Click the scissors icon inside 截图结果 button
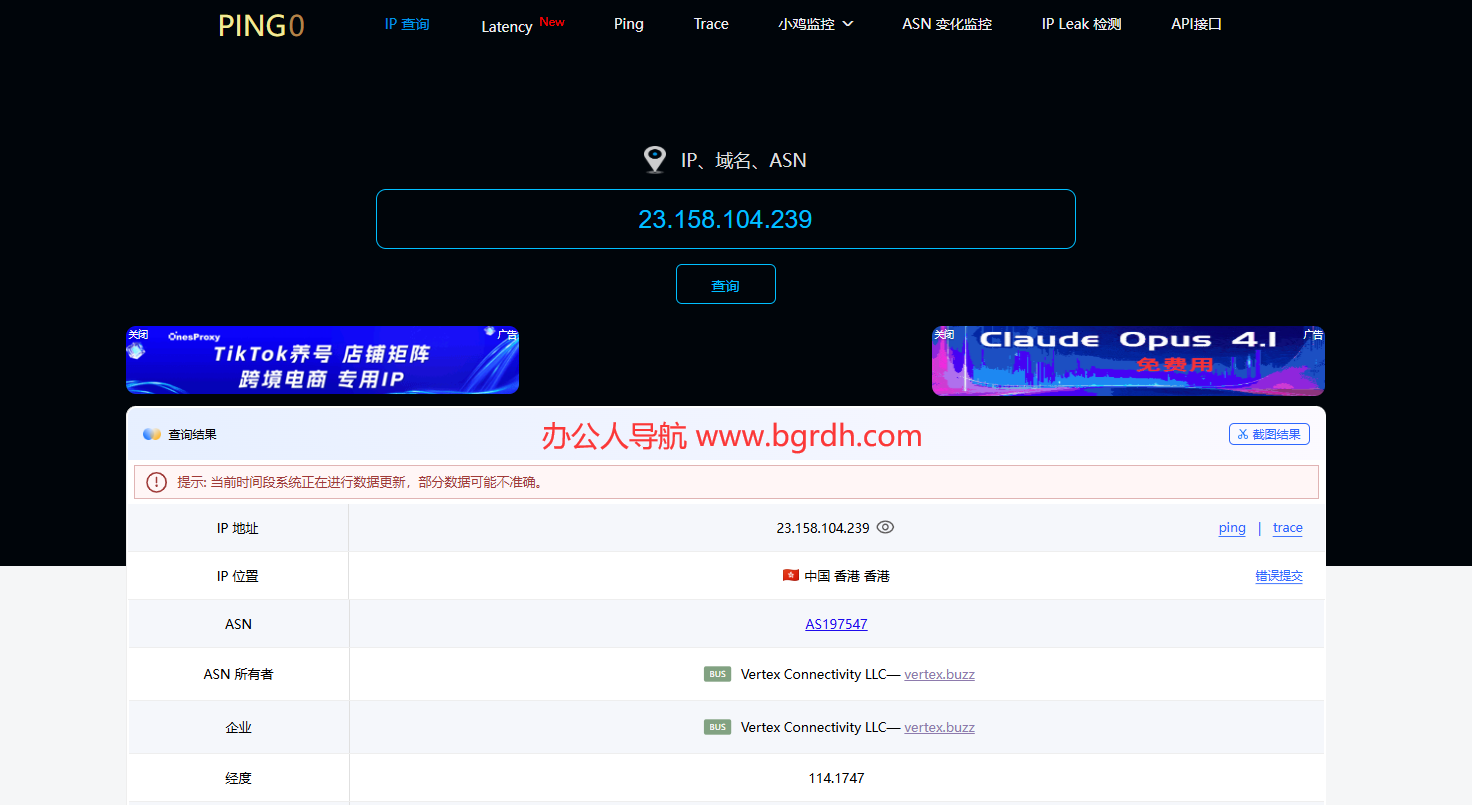This screenshot has width=1472, height=805. (x=1243, y=433)
